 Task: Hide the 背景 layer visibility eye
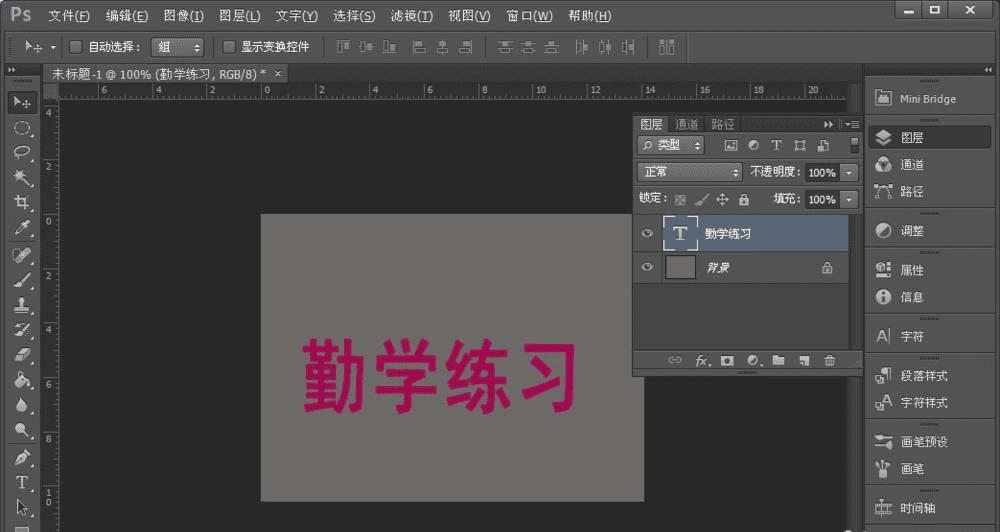pos(647,267)
